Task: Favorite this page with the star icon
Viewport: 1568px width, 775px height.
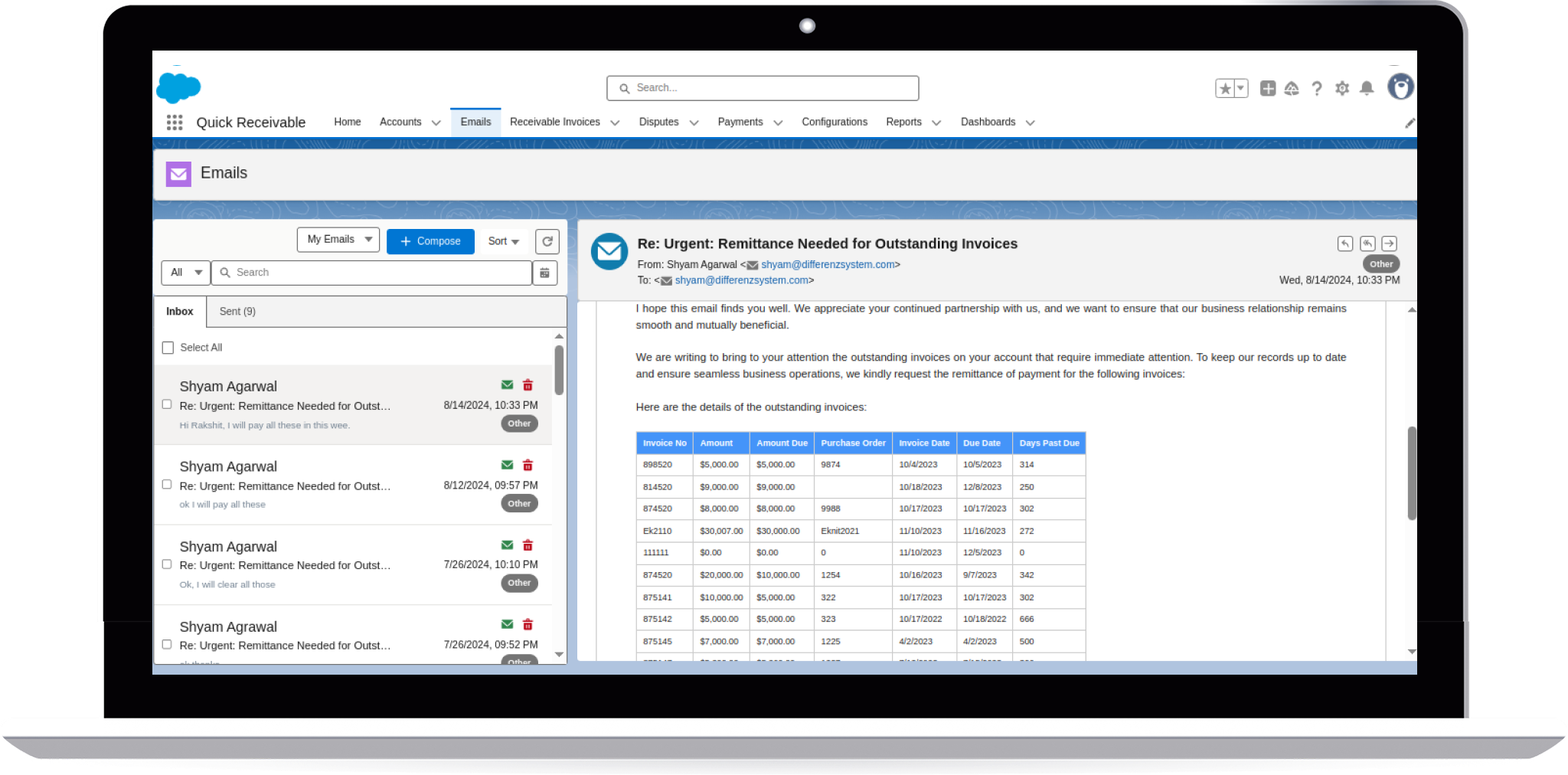Action: pos(1226,88)
